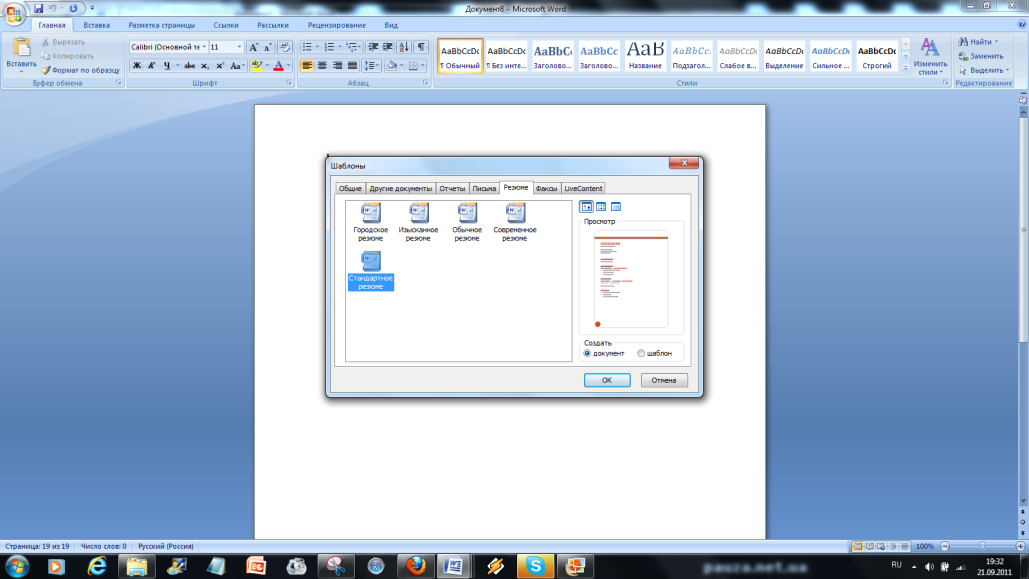Align text right

click(x=337, y=66)
